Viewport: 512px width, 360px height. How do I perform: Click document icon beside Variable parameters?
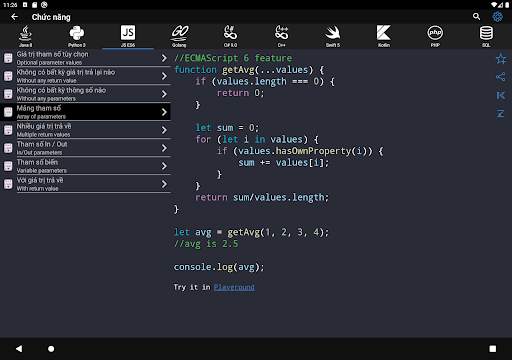click(8, 166)
